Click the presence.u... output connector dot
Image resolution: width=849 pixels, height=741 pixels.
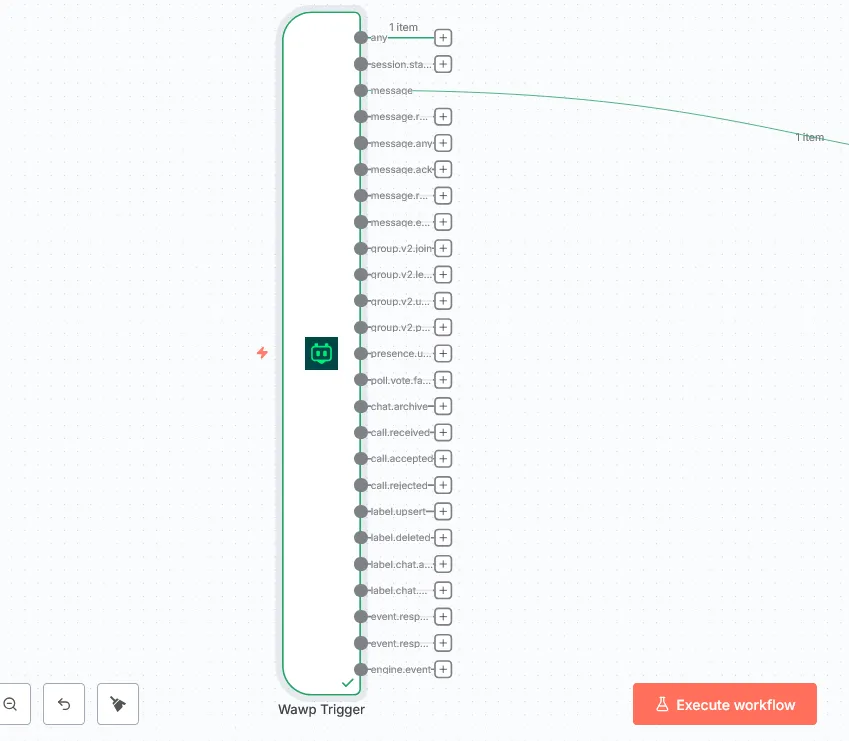[x=361, y=354]
